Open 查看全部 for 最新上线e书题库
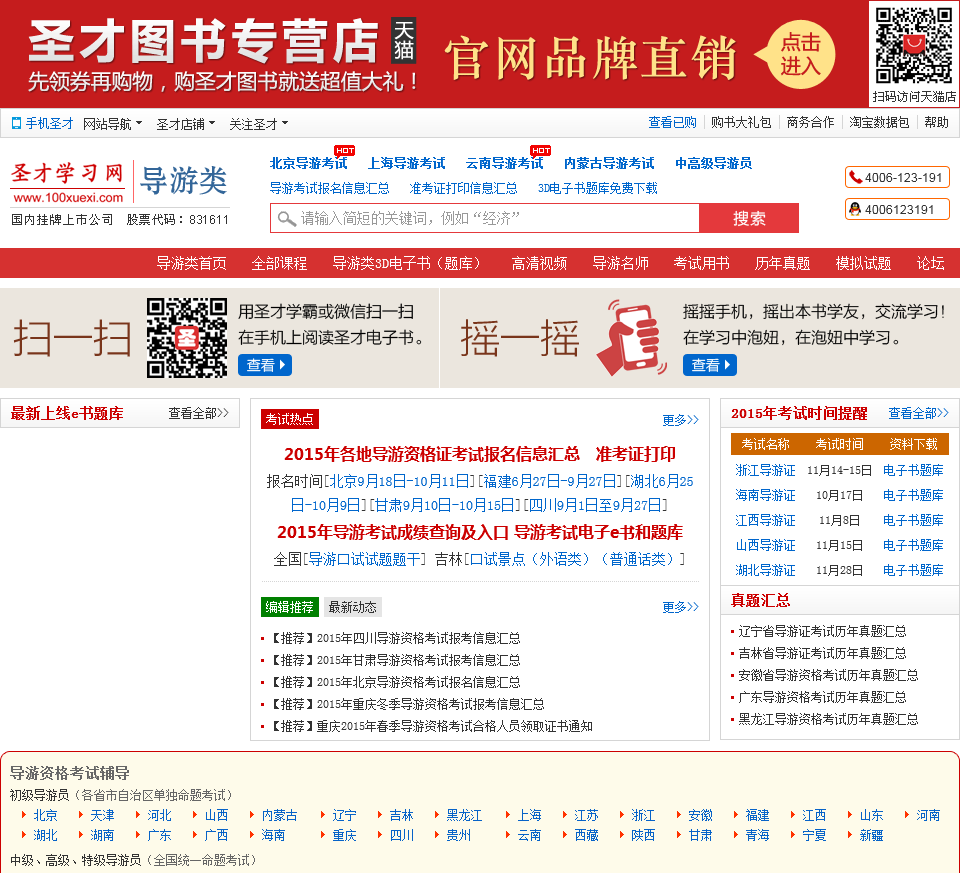The image size is (960, 873). pos(198,413)
